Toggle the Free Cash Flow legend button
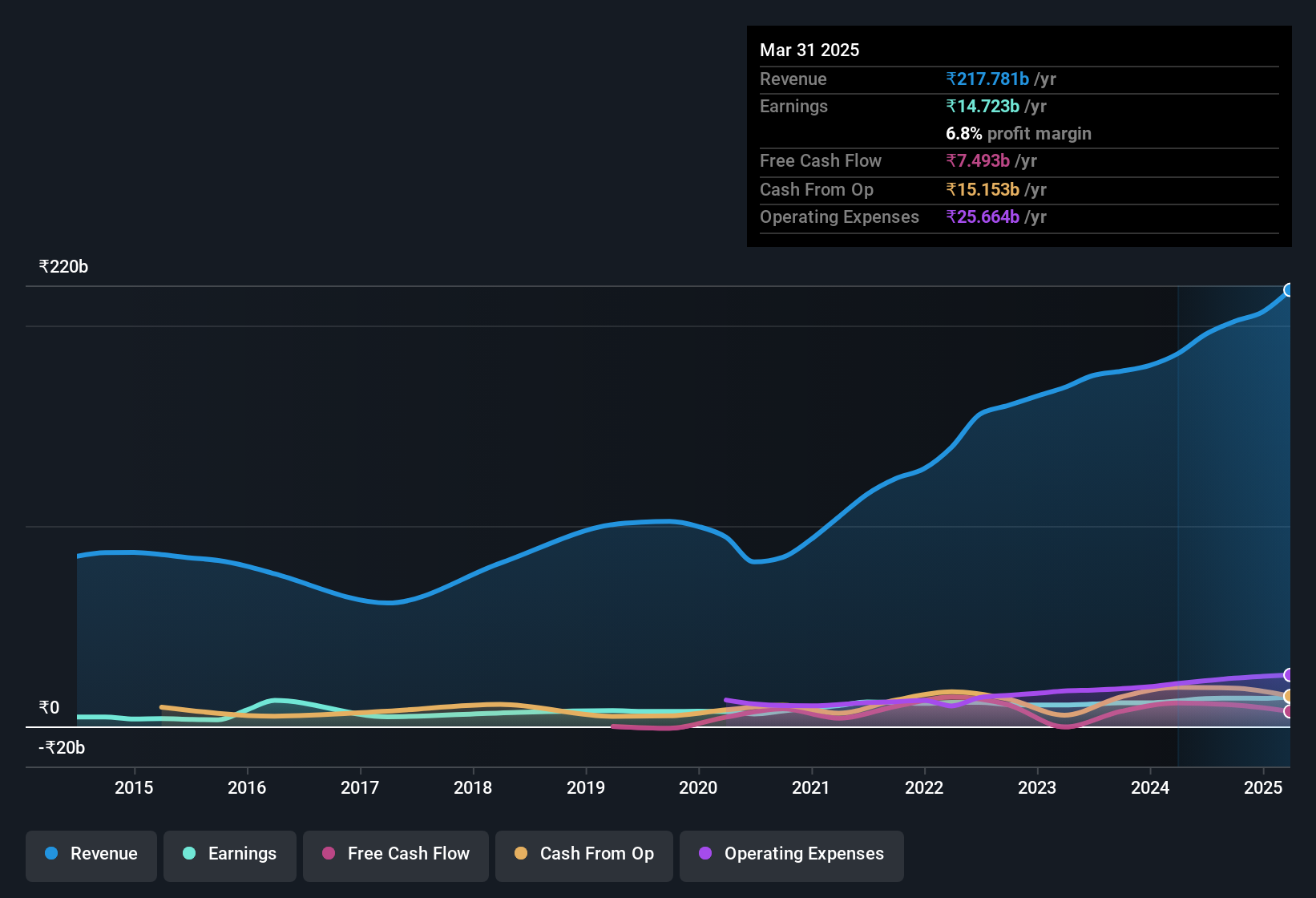 coord(396,856)
